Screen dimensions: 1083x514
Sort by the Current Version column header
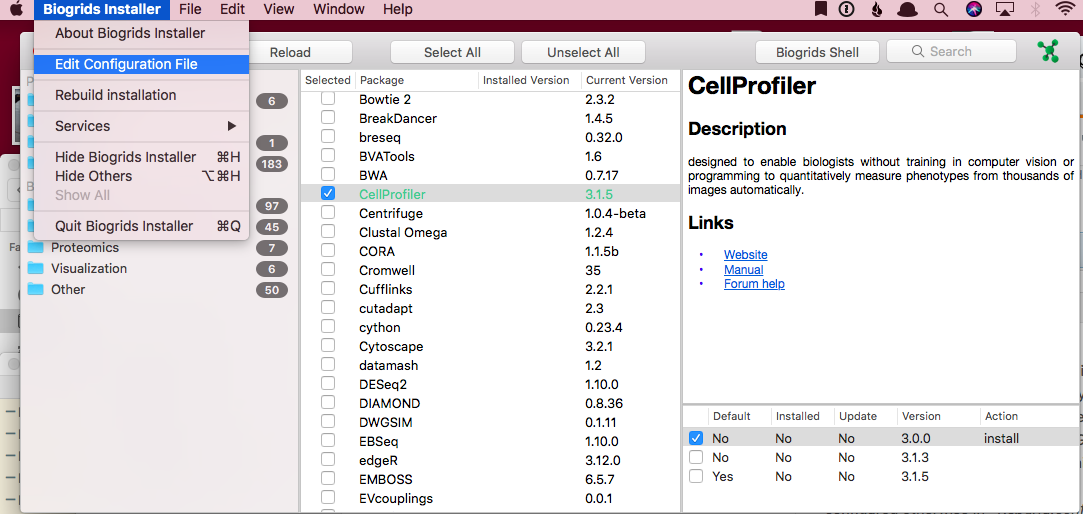pos(626,80)
